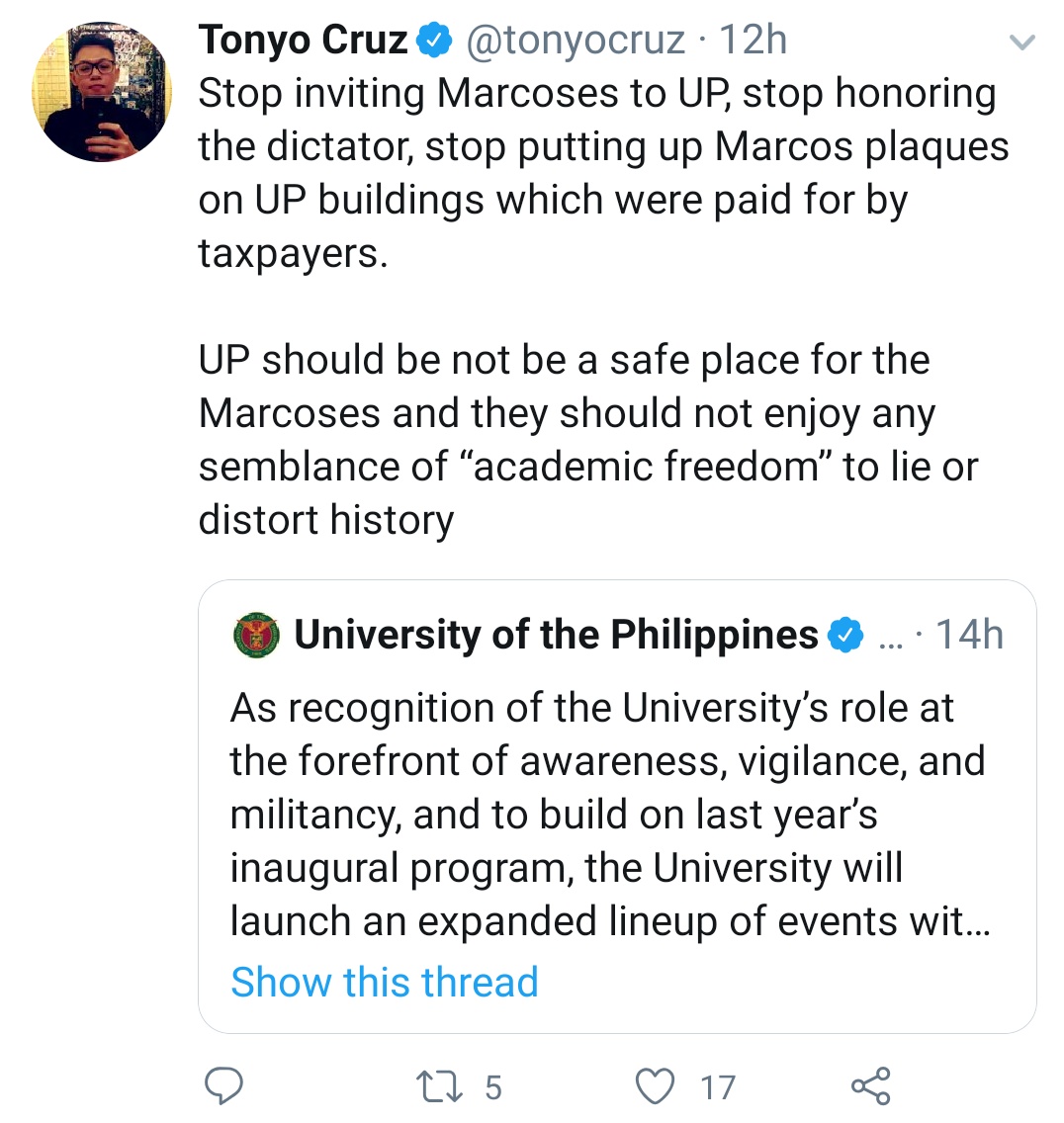The image size is (1064, 1123).
Task: Like the tweet with the heart icon
Action: pos(654,1086)
